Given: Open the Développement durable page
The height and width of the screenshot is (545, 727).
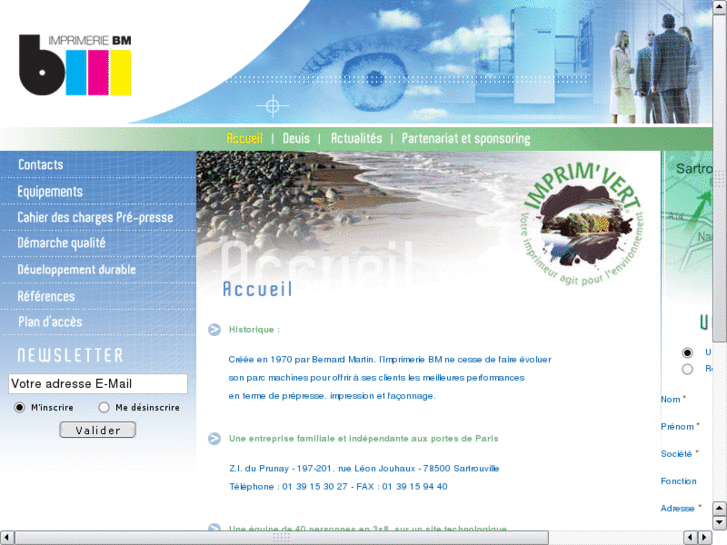Looking at the screenshot, I should 77,269.
